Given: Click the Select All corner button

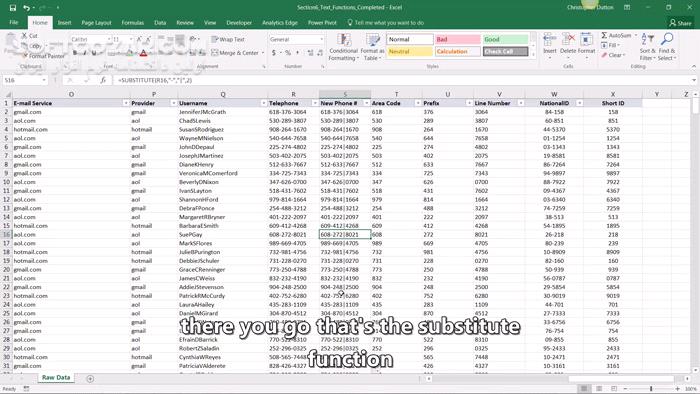Looking at the screenshot, I should (6, 94).
